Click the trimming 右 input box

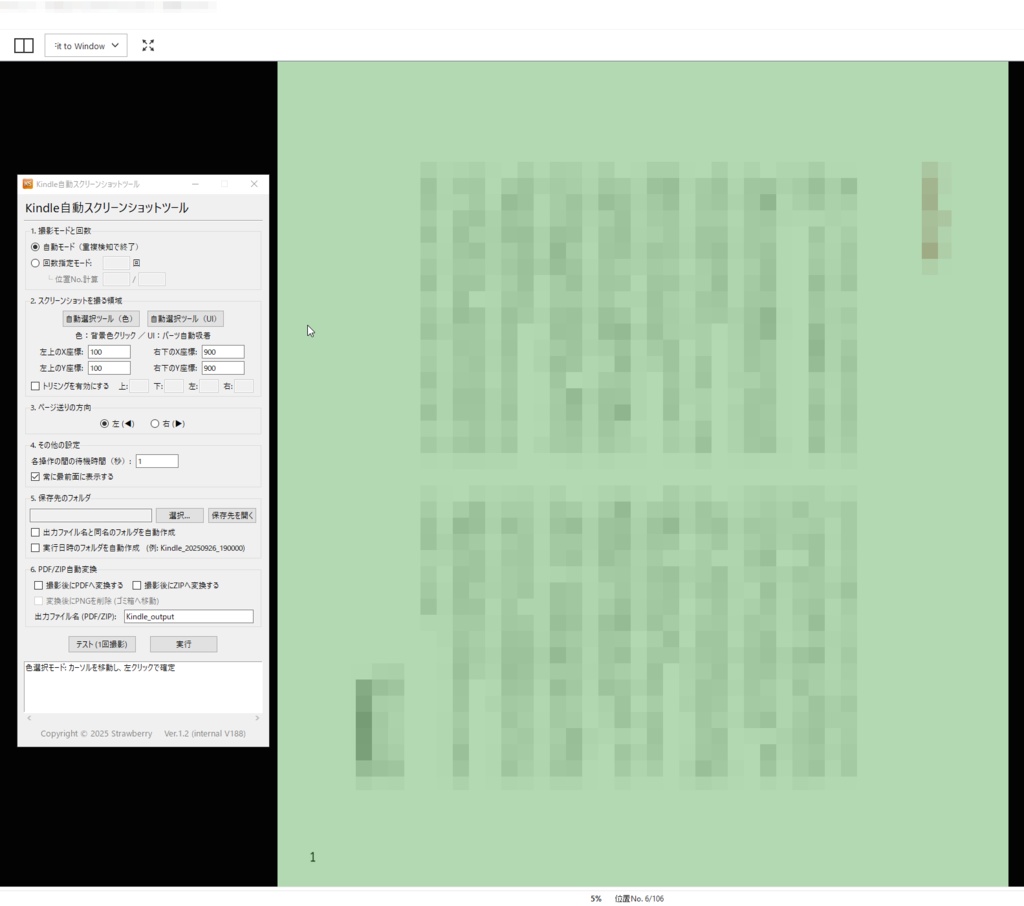pyautogui.click(x=244, y=386)
